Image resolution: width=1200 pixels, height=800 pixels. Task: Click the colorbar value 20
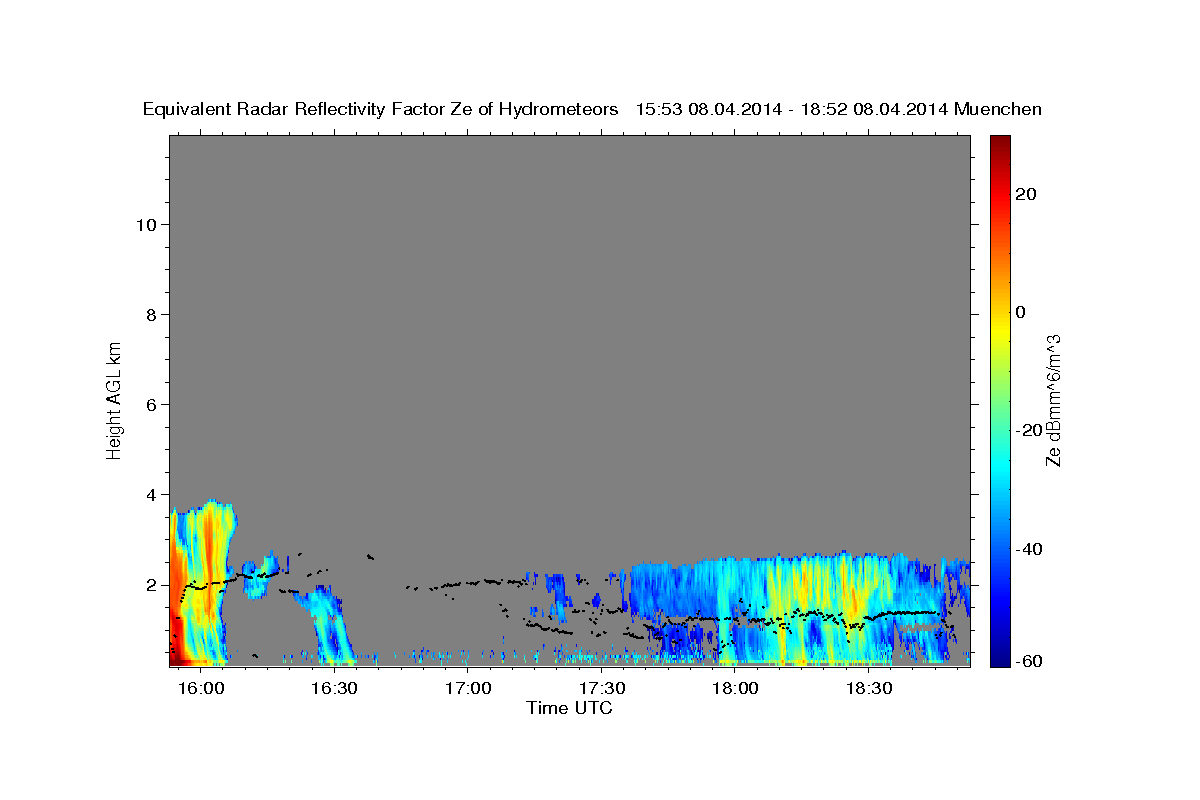point(1024,194)
